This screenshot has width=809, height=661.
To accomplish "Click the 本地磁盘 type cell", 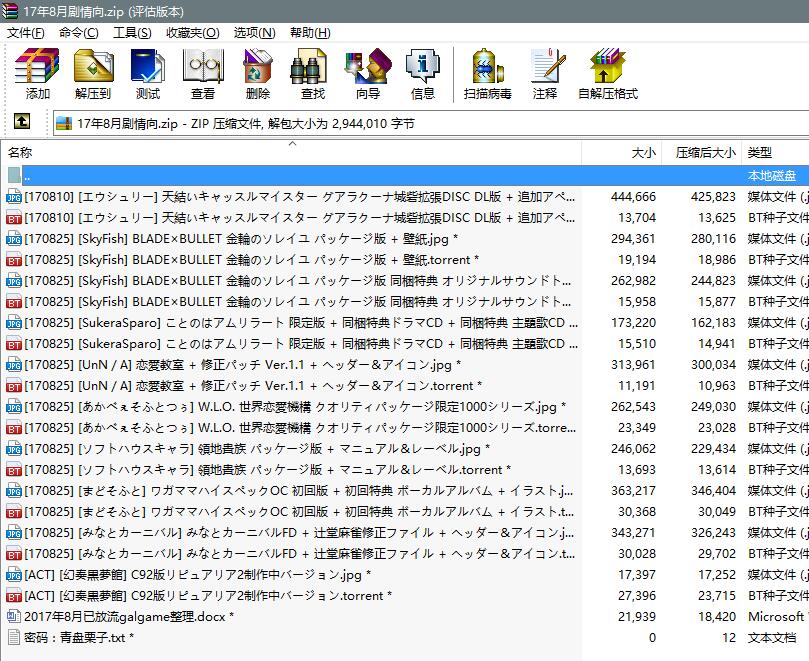I will tap(772, 176).
